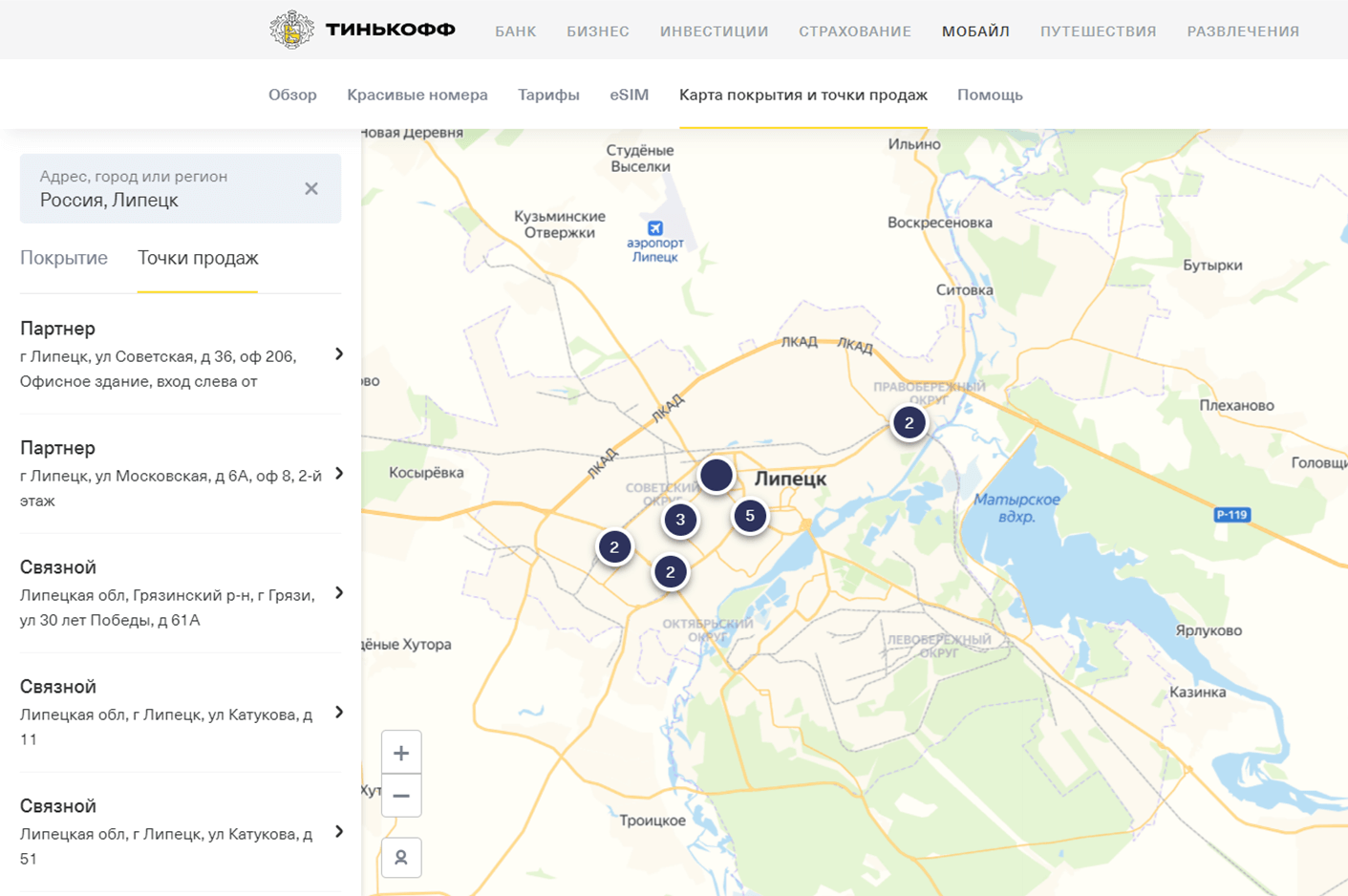Clear the address search field with the X

[x=311, y=189]
